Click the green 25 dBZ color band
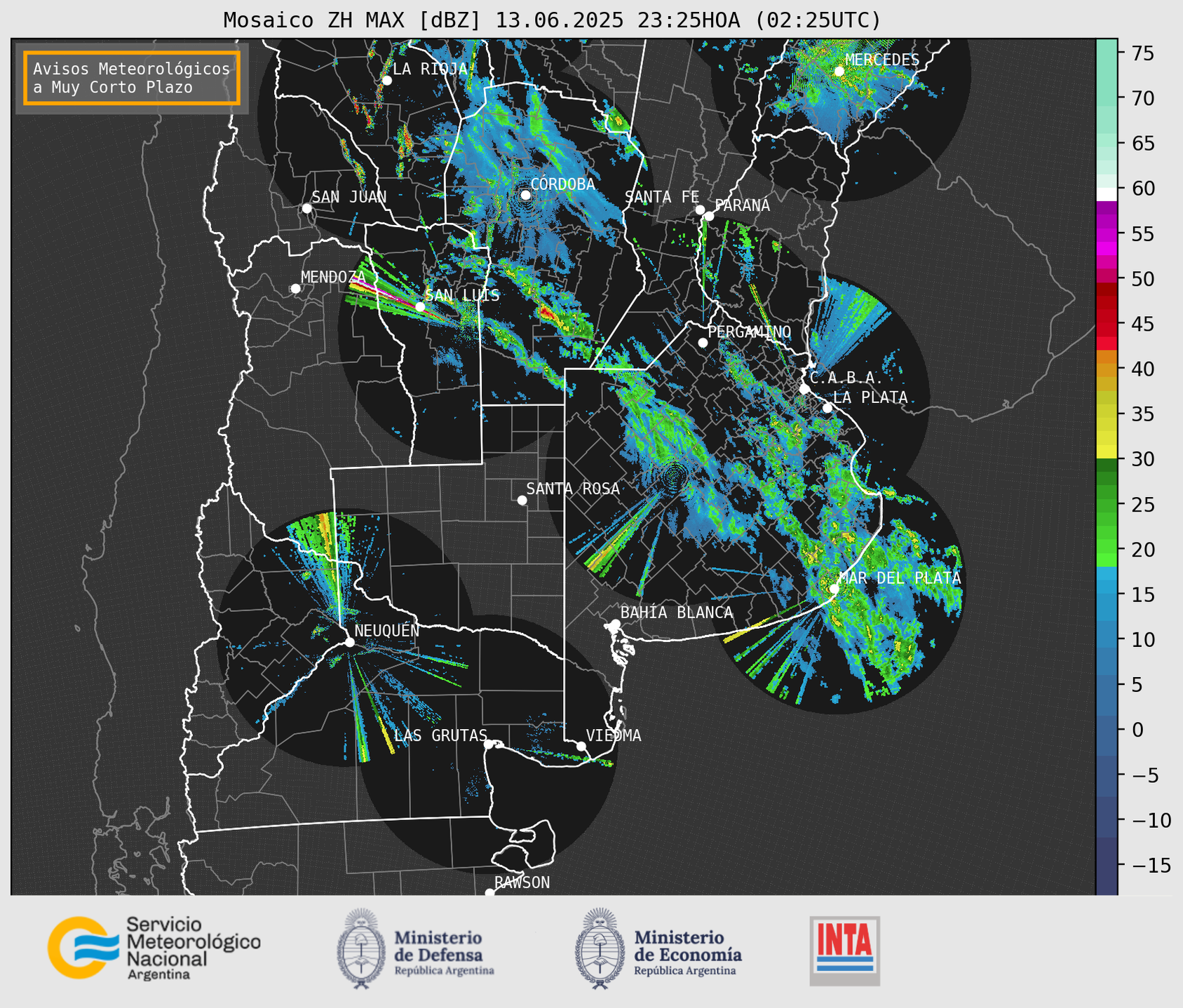1183x1008 pixels. [x=1106, y=505]
